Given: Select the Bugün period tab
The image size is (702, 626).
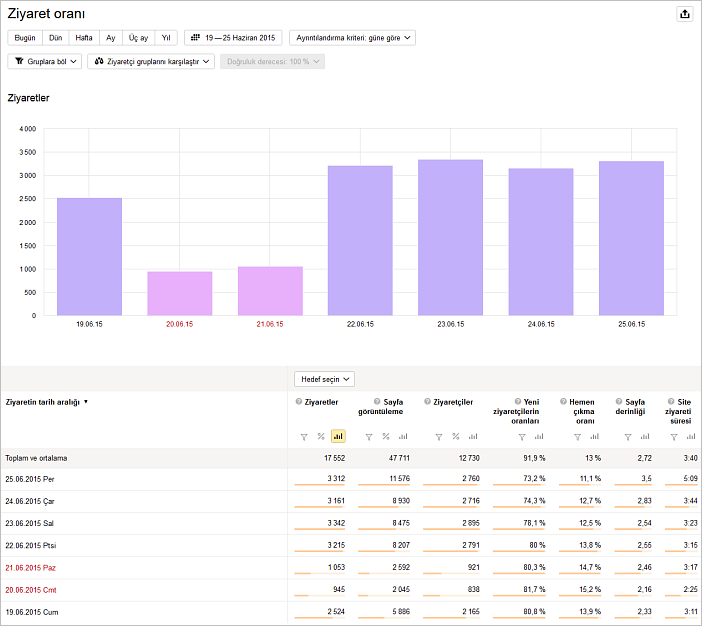Looking at the screenshot, I should pyautogui.click(x=25, y=38).
